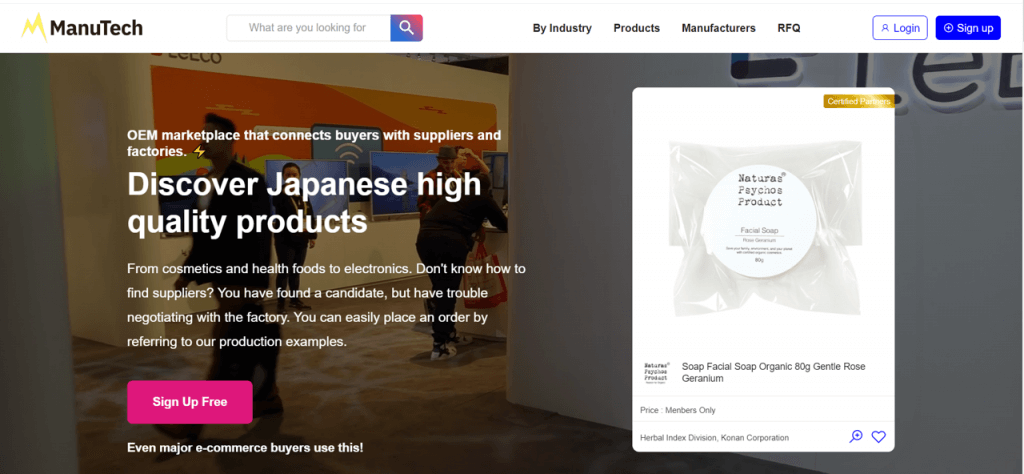The height and width of the screenshot is (474, 1024).
Task: Click the 'Price : Menbers Only' text
Action: click(x=678, y=410)
